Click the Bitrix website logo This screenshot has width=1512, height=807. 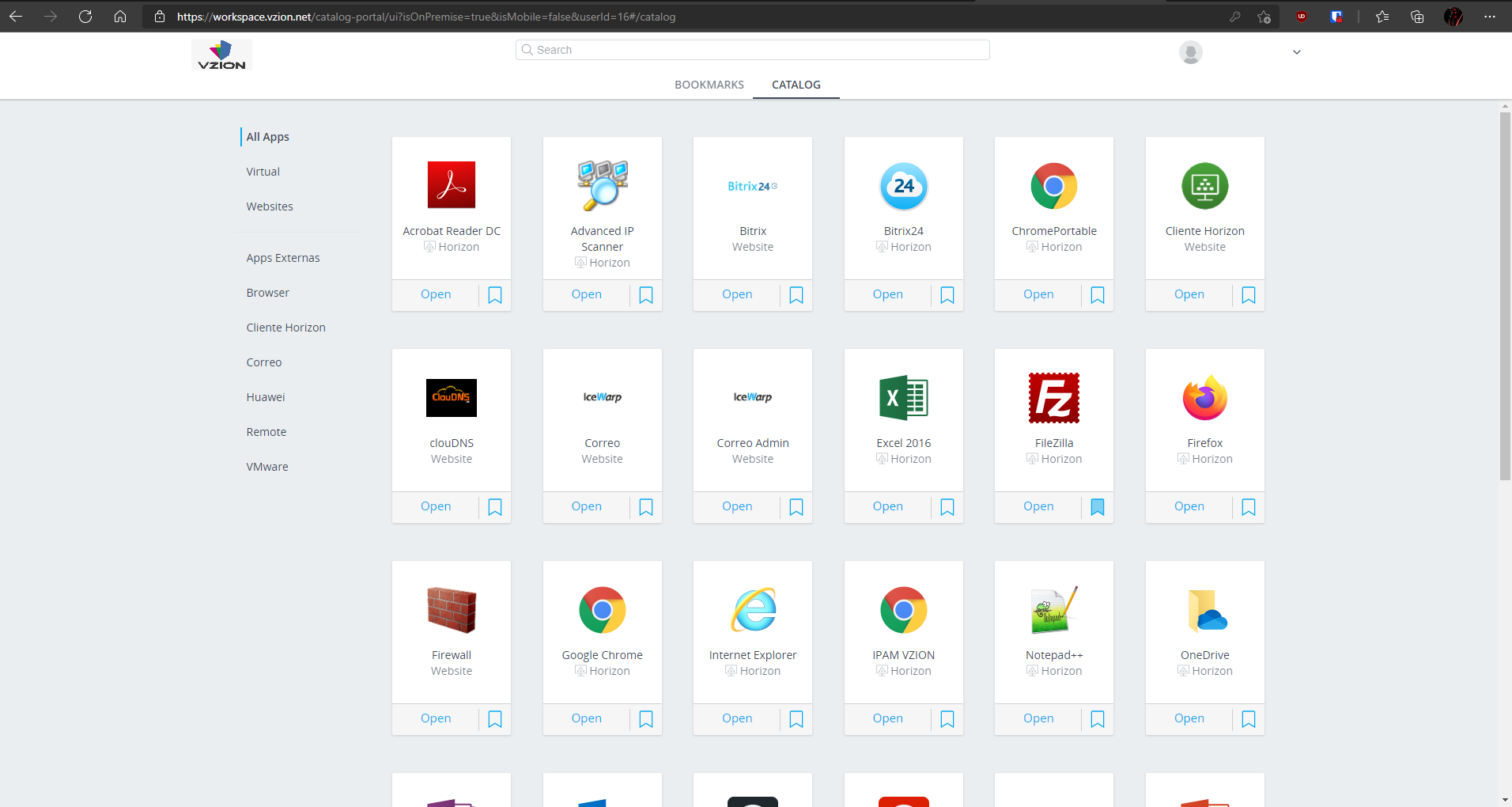coord(753,186)
